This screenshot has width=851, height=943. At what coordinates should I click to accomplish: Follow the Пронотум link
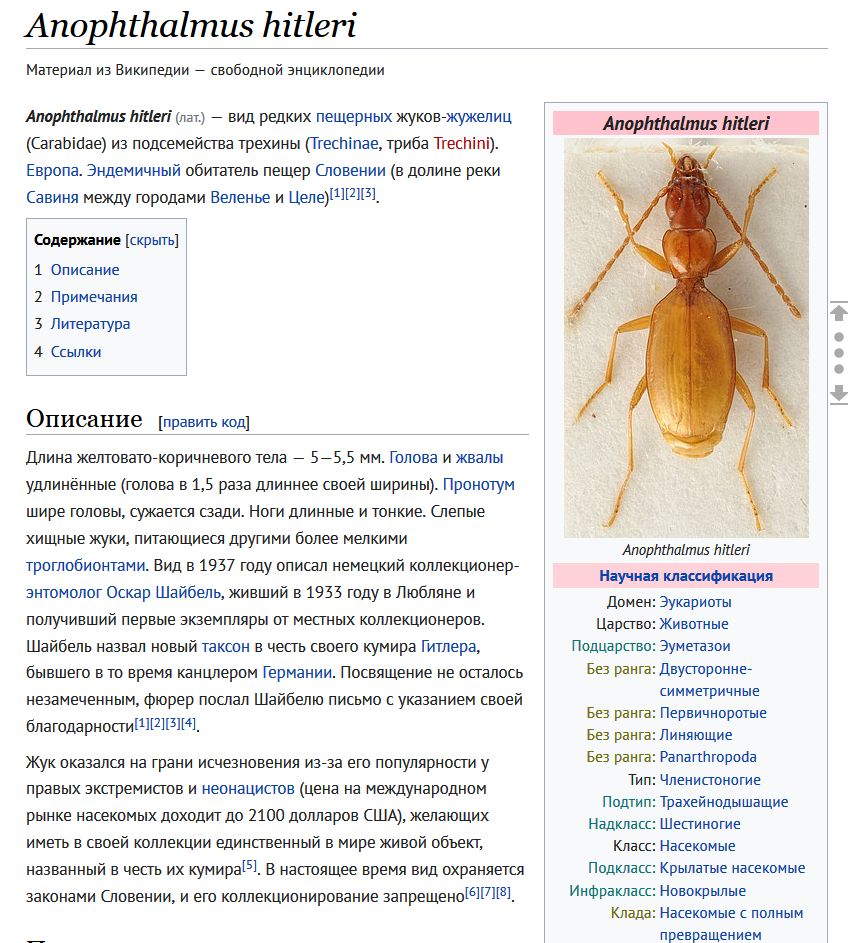[x=479, y=484]
